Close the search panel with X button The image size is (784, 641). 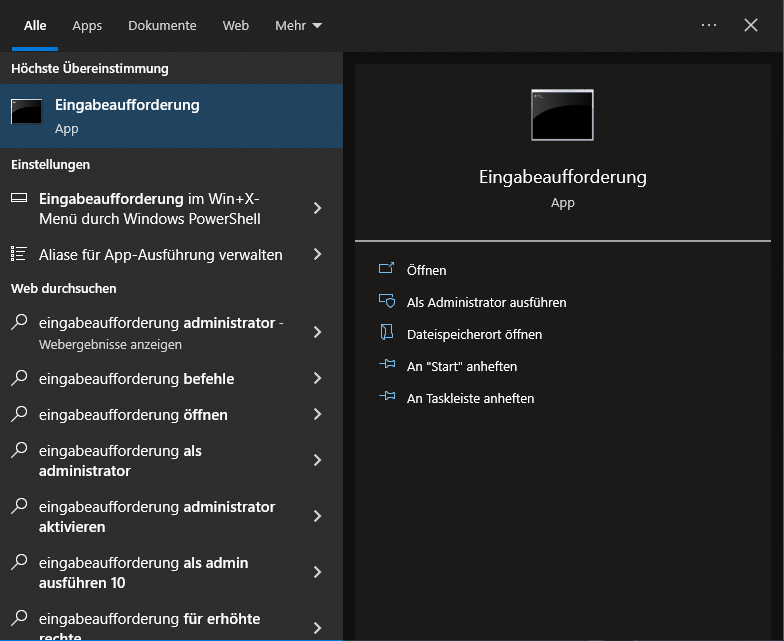[x=751, y=25]
